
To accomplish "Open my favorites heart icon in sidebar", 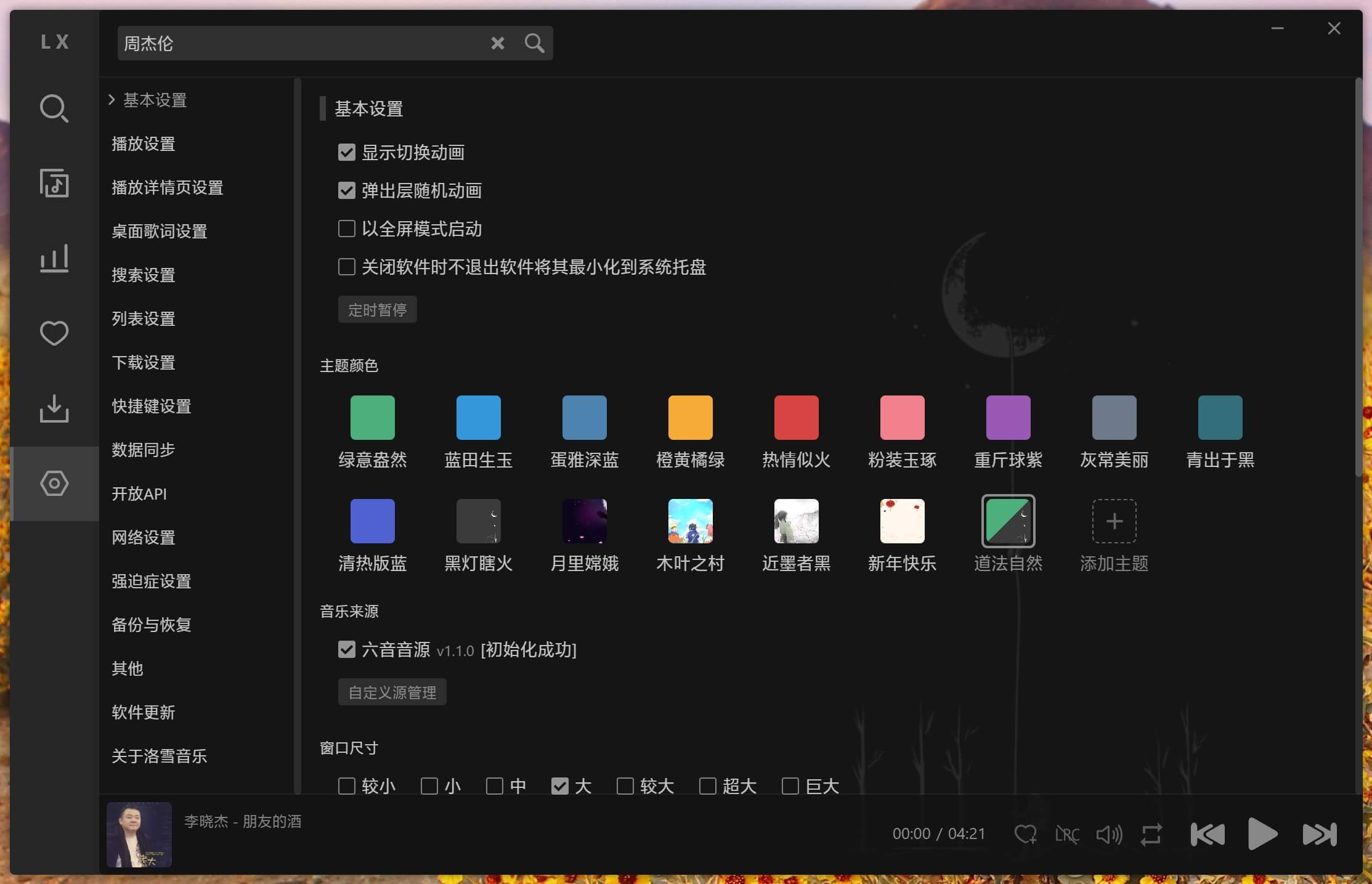I will point(54,333).
